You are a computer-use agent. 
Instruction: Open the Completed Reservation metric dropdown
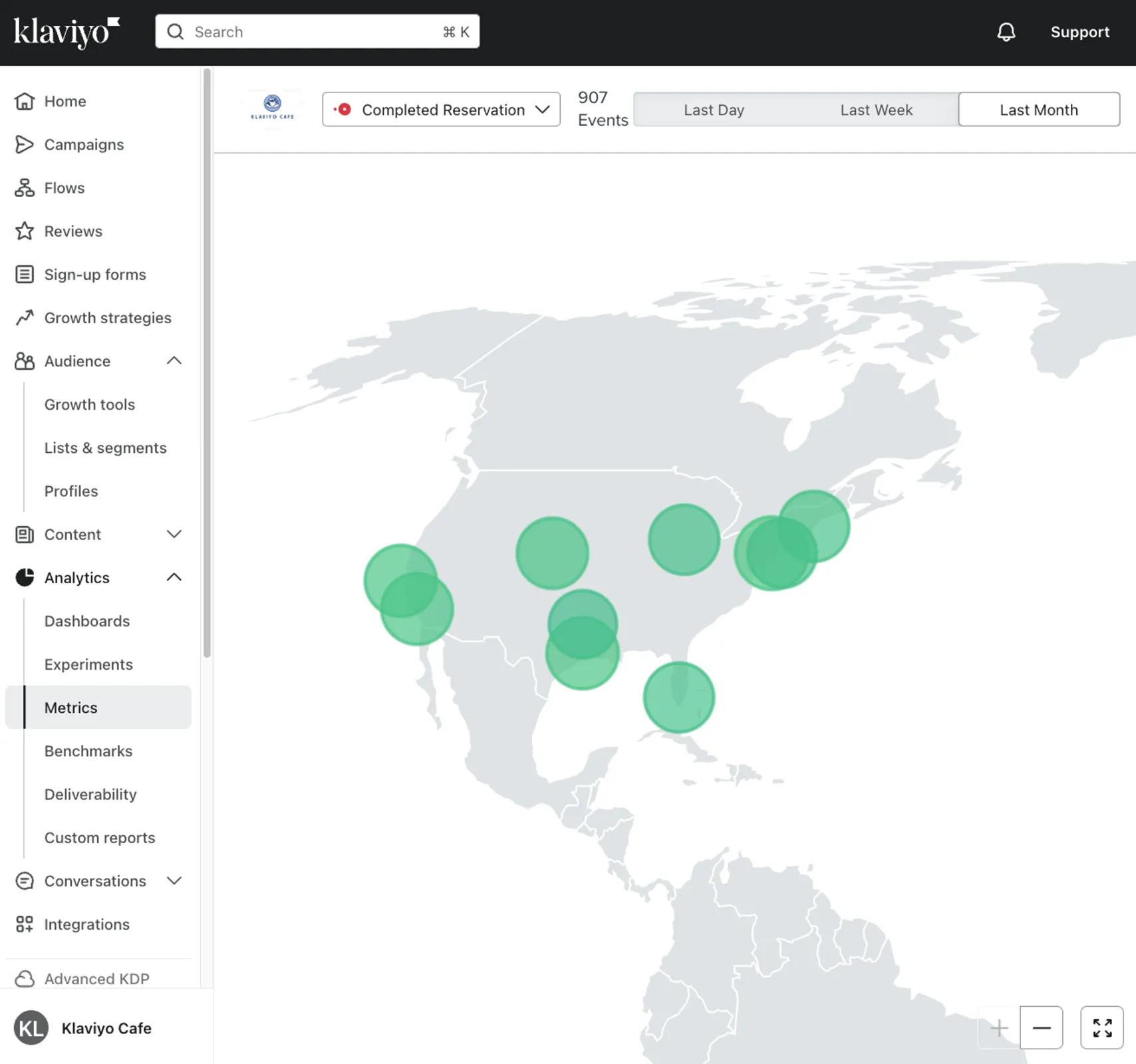442,109
